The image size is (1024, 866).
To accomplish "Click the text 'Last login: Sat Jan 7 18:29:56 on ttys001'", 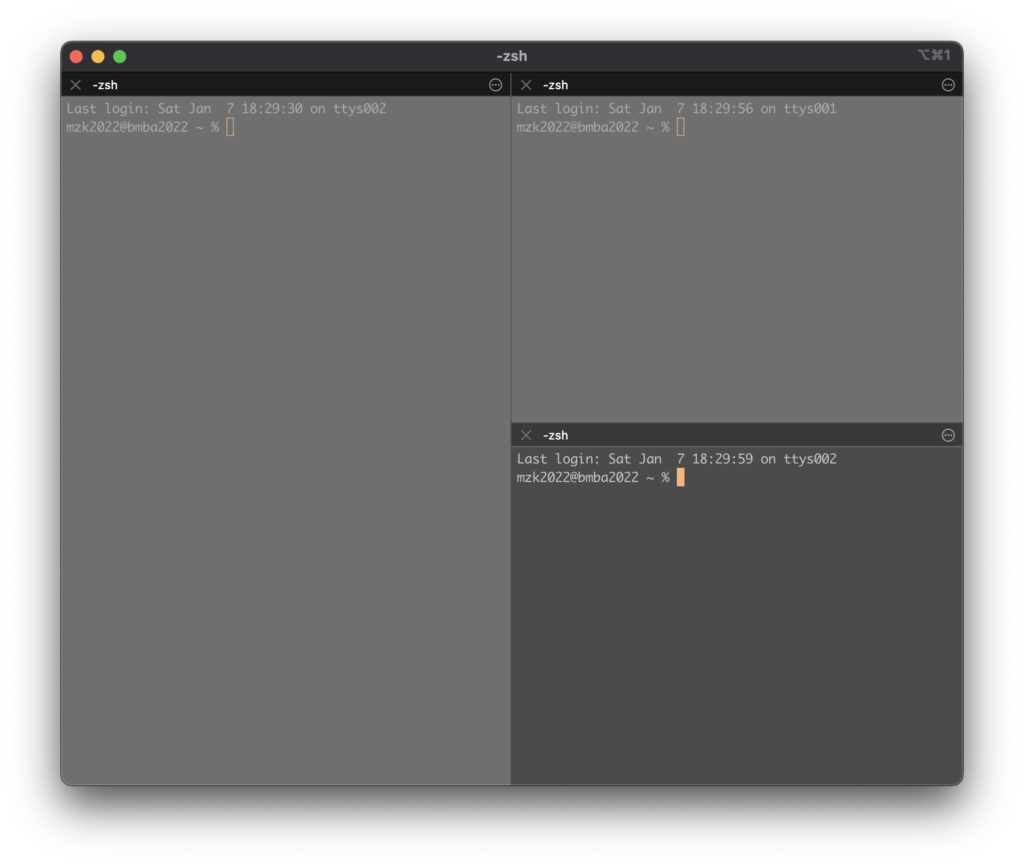I will click(677, 108).
